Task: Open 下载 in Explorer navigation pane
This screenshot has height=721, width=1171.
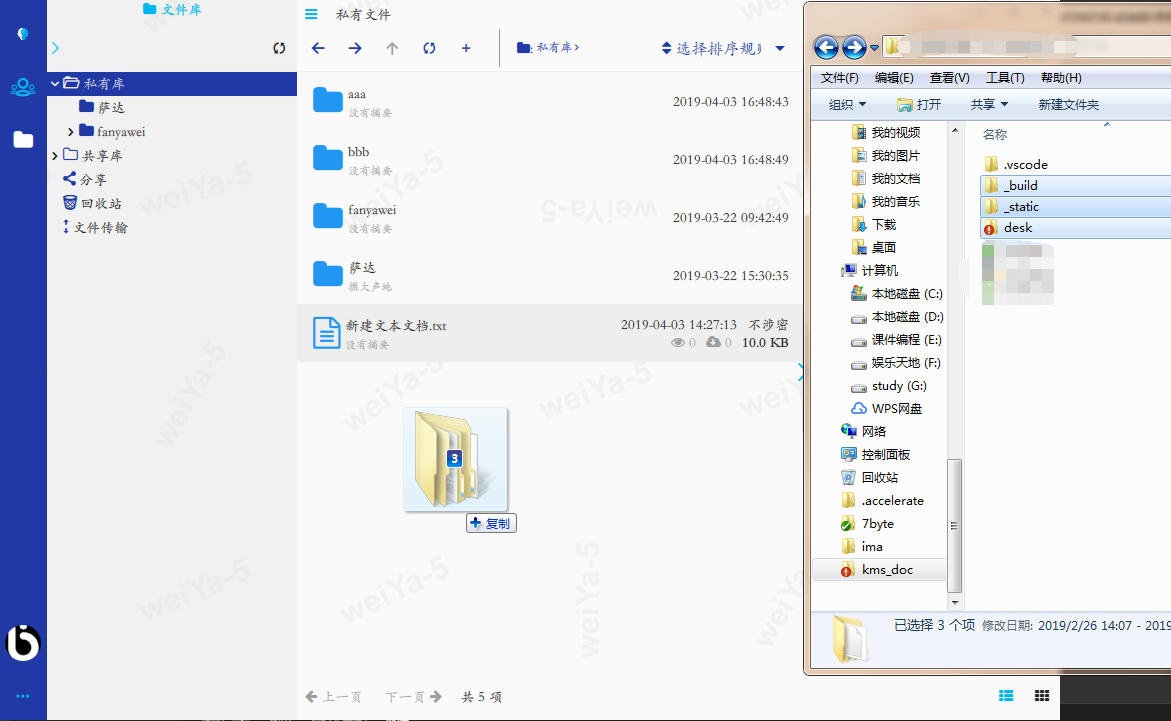Action: click(x=875, y=225)
